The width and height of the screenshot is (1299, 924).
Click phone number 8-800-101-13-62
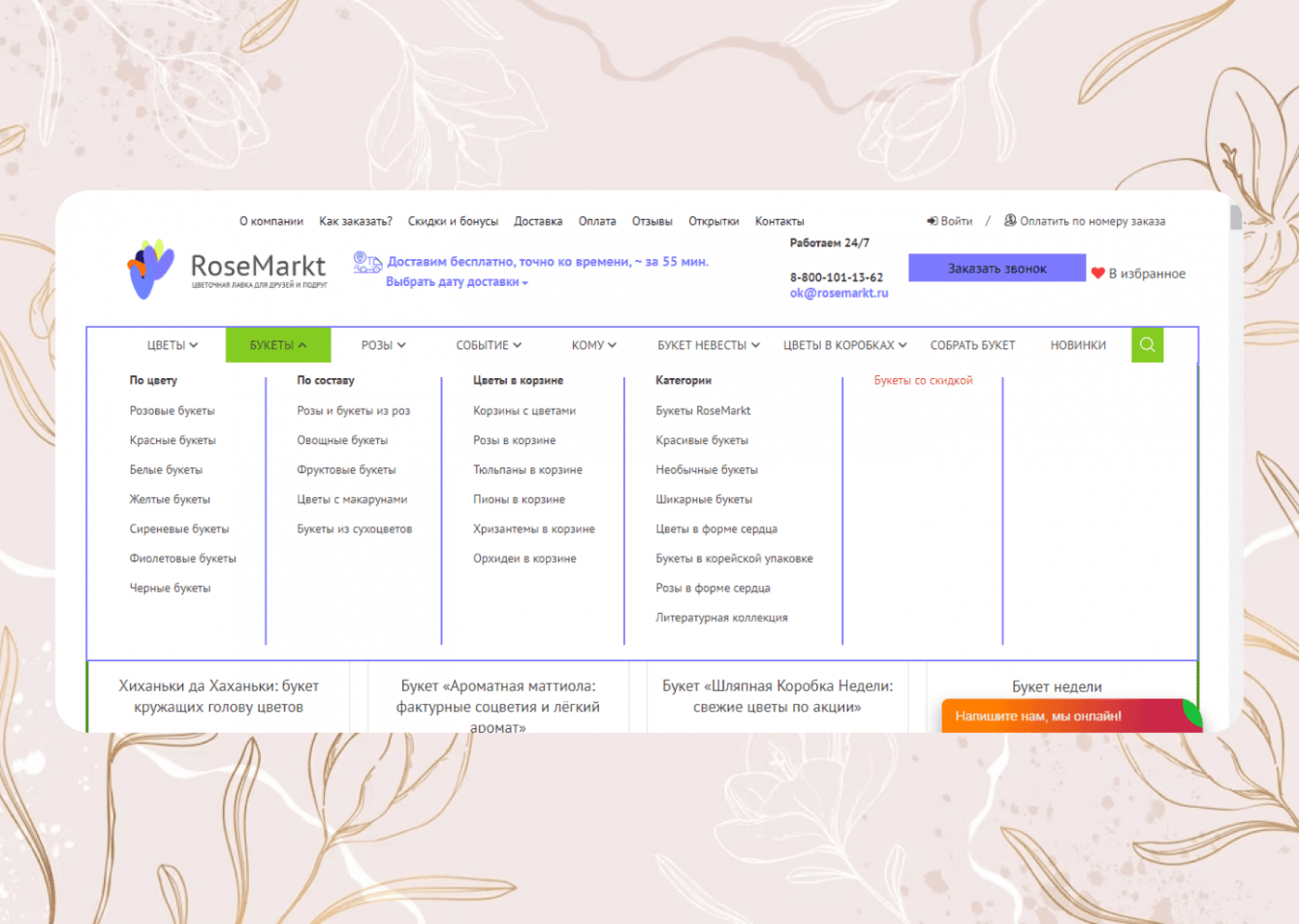coord(837,277)
